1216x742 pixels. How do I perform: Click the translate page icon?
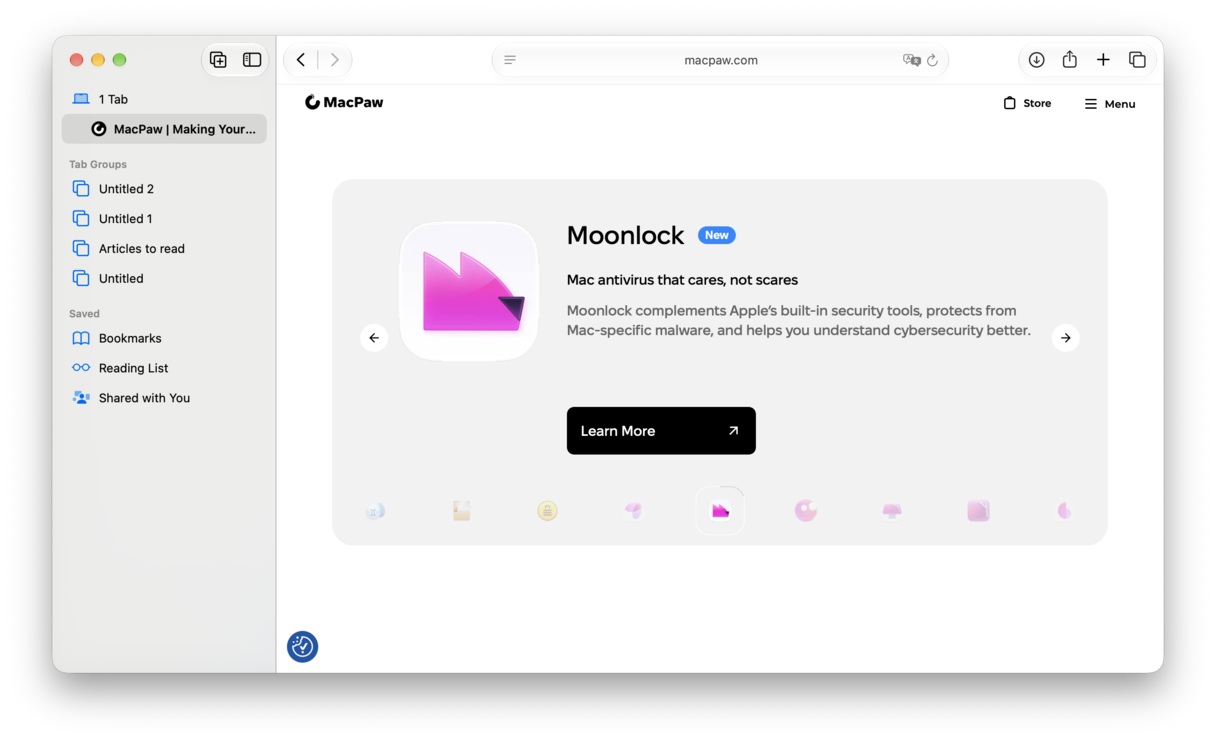[911, 60]
